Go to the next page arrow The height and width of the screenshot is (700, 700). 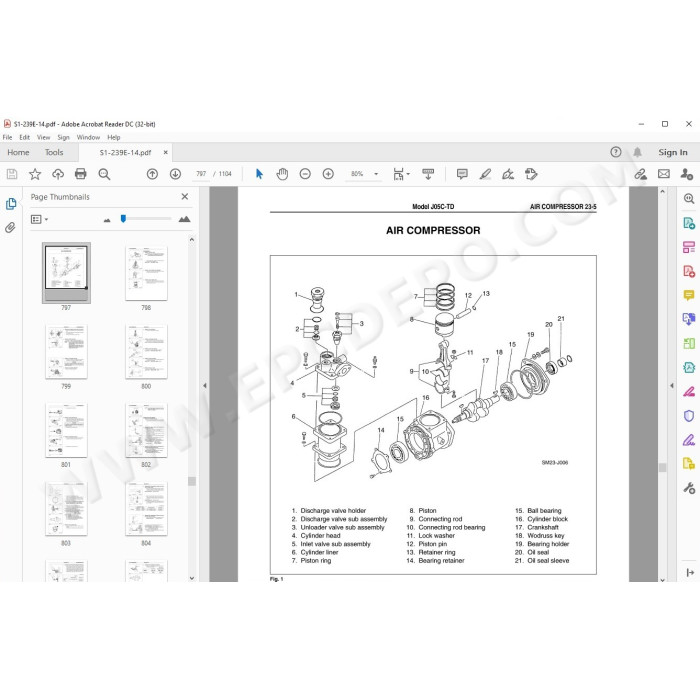(175, 174)
